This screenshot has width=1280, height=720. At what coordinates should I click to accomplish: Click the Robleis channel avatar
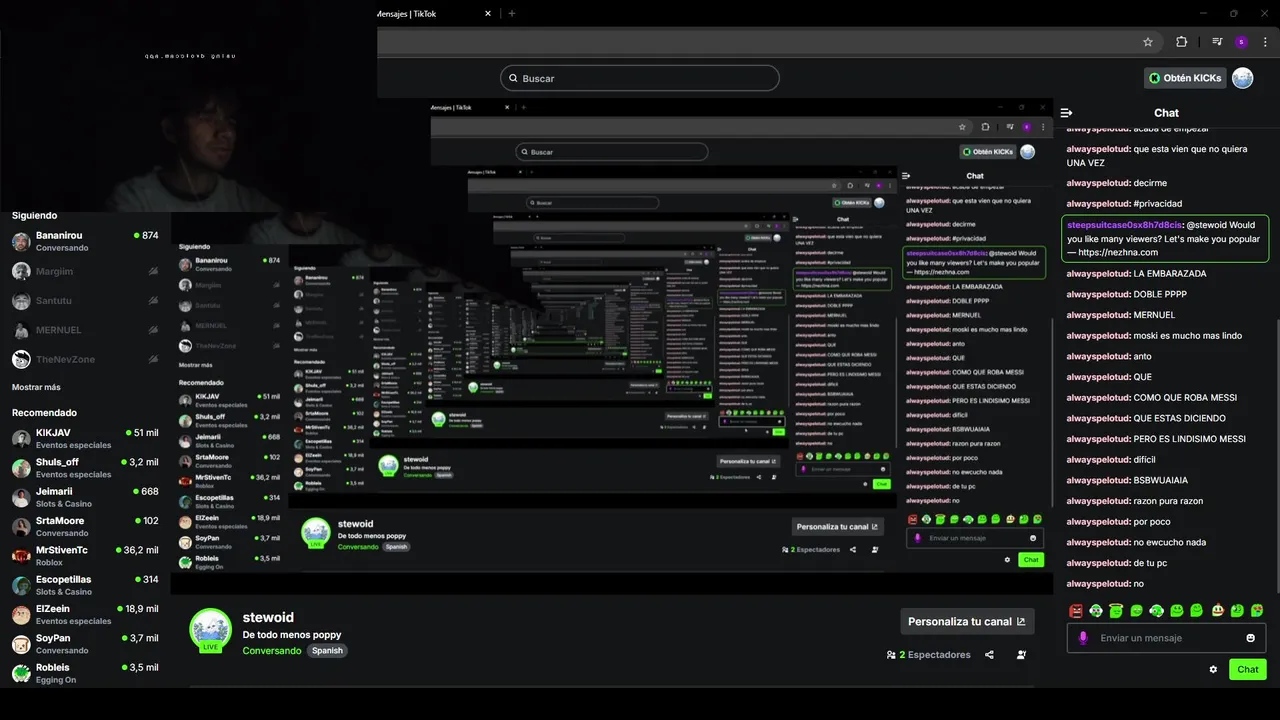click(21, 673)
